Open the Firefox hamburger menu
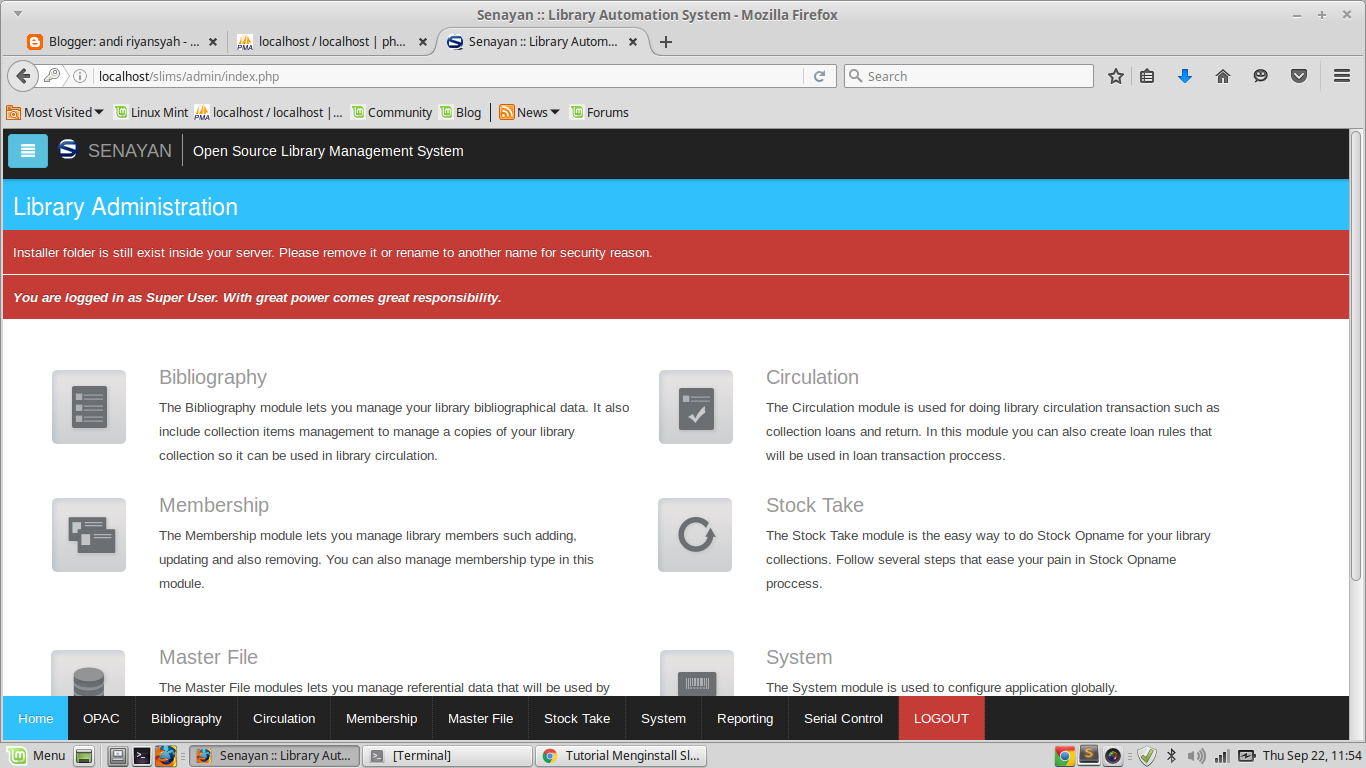The image size is (1366, 768). [x=1340, y=76]
